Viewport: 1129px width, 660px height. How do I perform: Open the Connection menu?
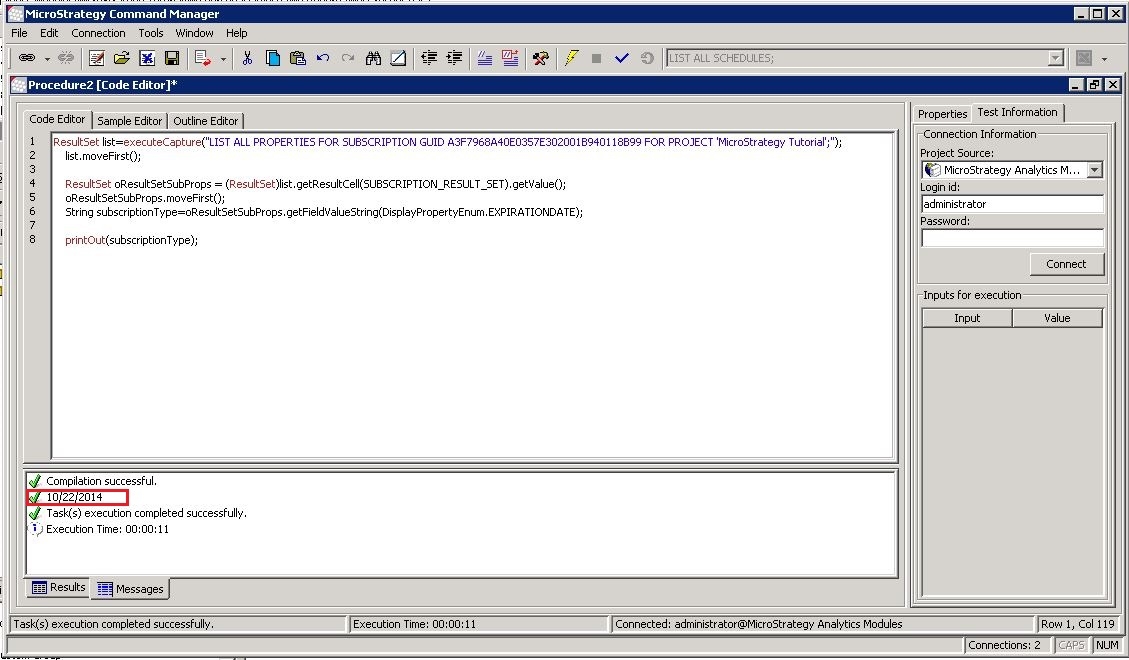click(98, 33)
